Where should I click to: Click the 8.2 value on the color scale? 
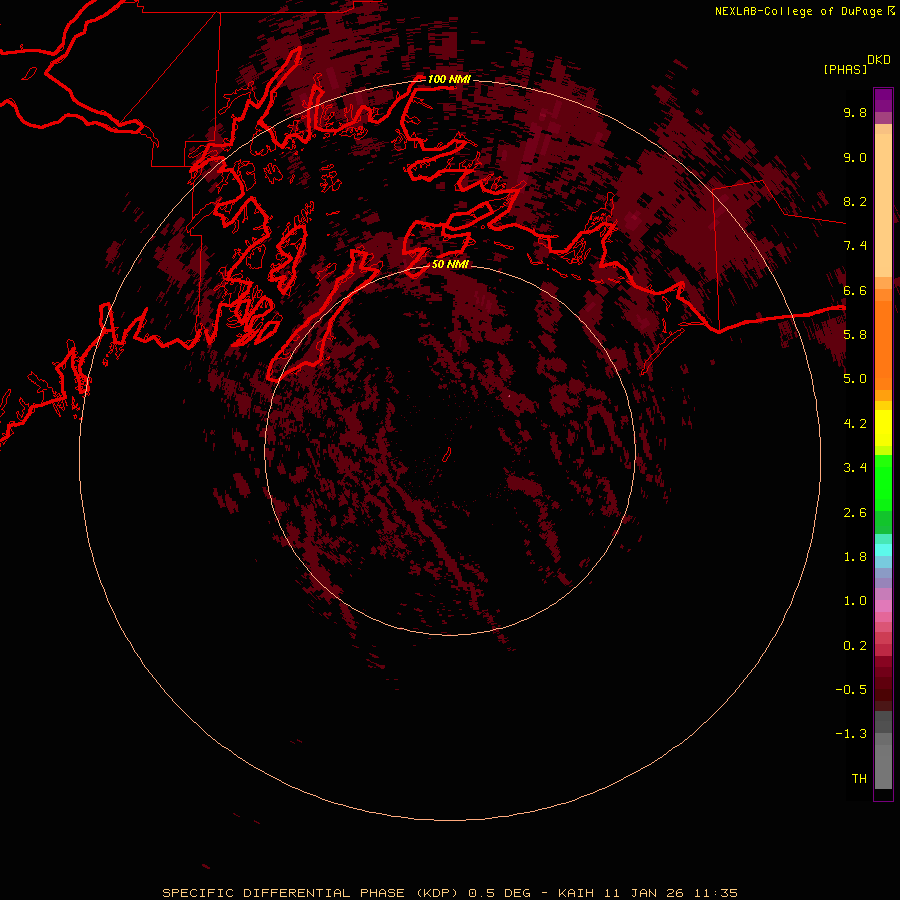(855, 201)
